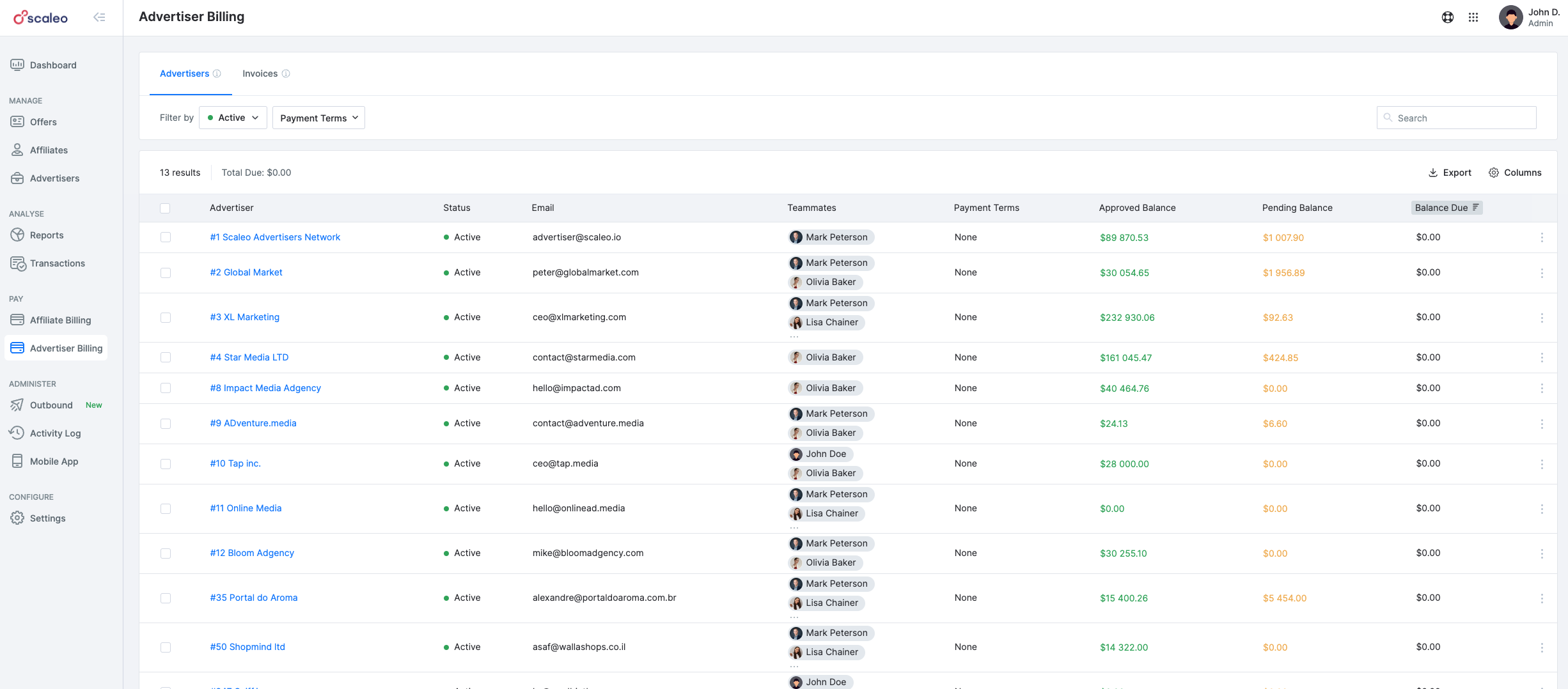The image size is (1568, 689).
Task: Open Transactions from the sidebar
Action: click(x=57, y=263)
